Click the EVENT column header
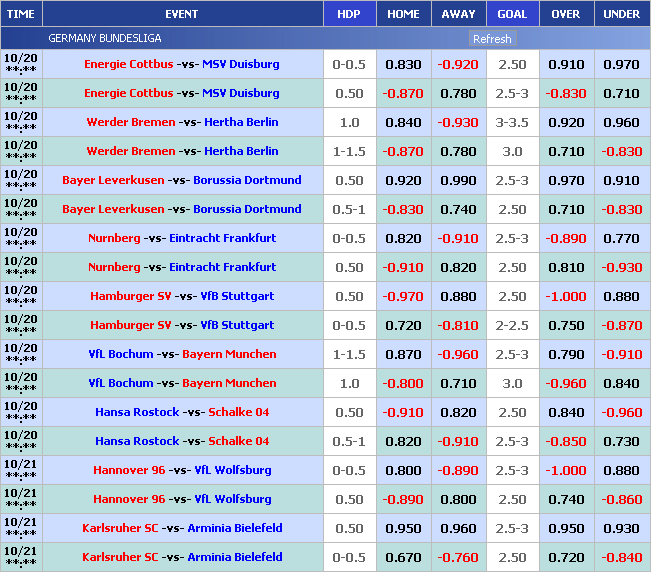Image resolution: width=651 pixels, height=572 pixels. (x=181, y=14)
